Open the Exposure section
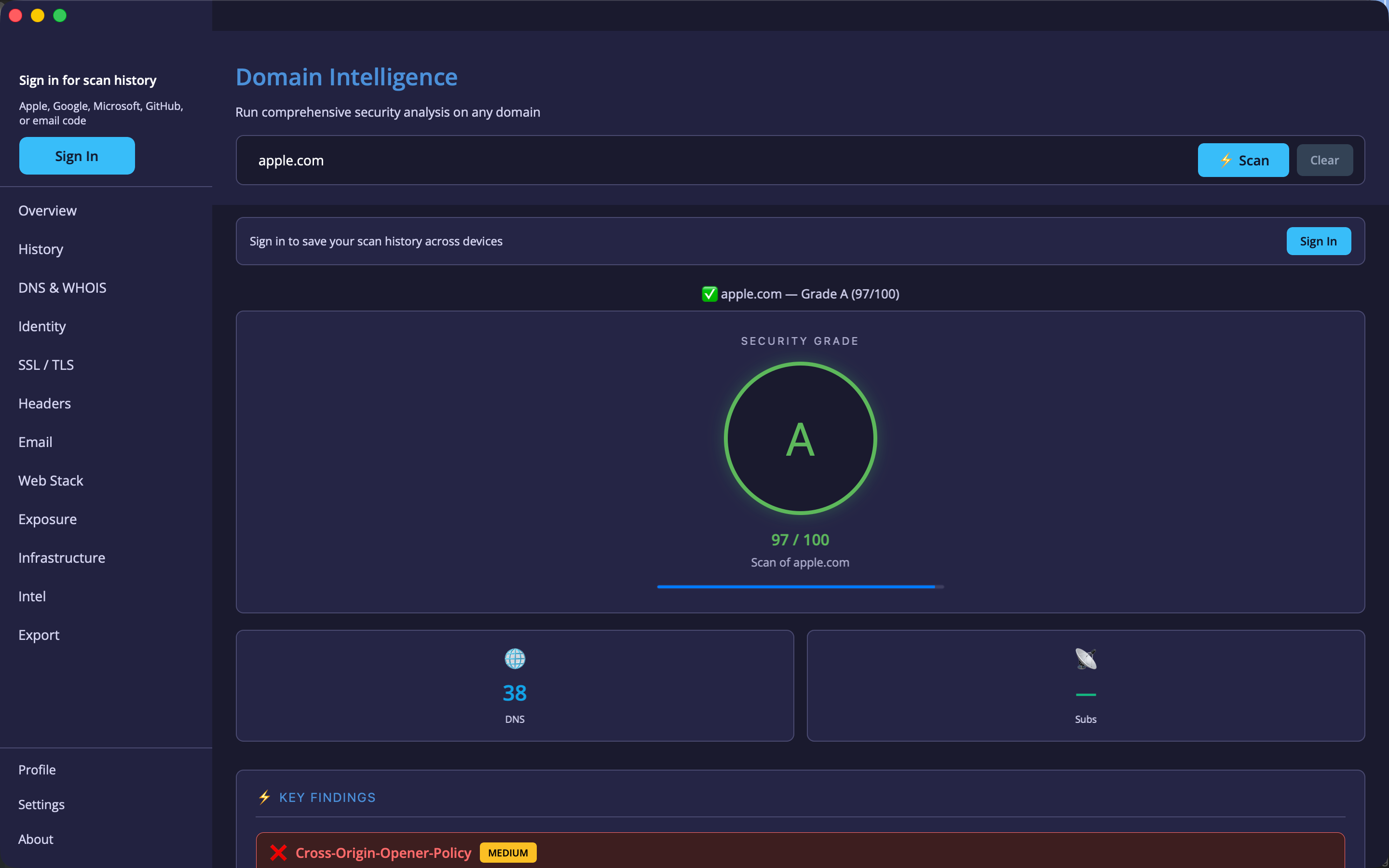Image resolution: width=1389 pixels, height=868 pixels. tap(48, 519)
